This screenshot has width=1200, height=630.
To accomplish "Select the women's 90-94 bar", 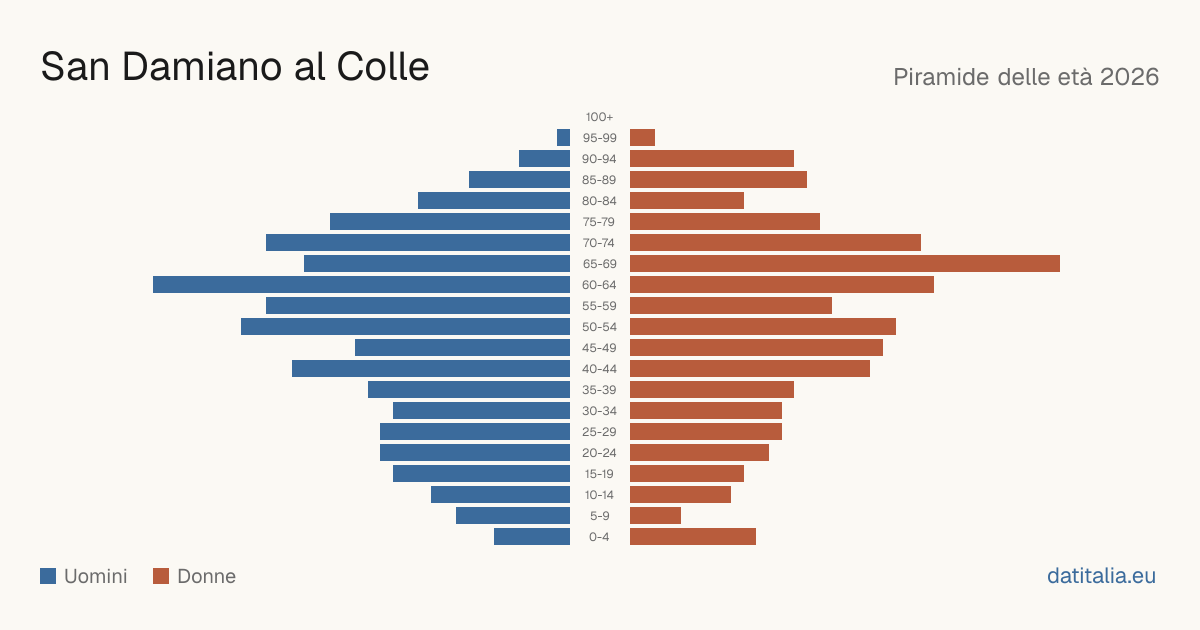I will (712, 159).
